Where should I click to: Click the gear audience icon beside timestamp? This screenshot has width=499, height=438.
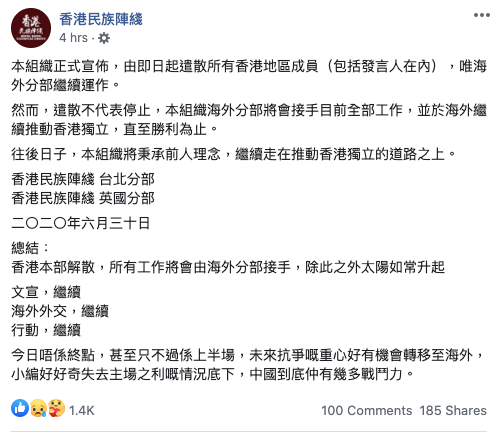(104, 38)
